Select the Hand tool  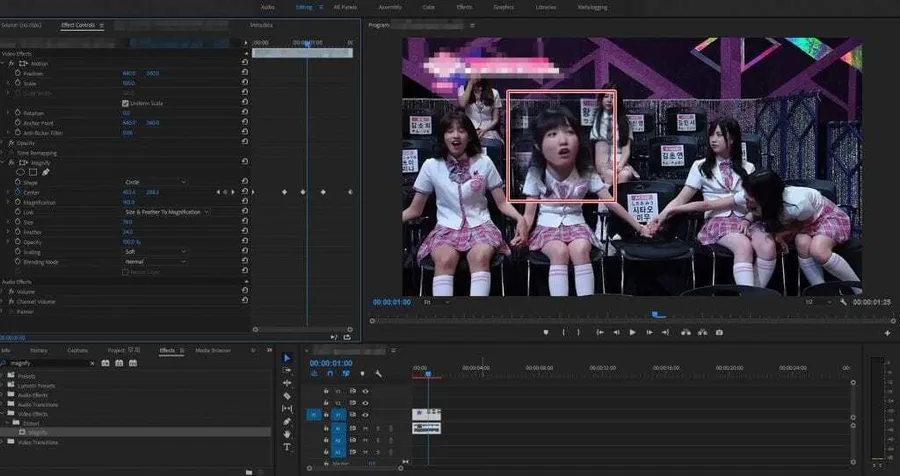click(x=288, y=434)
